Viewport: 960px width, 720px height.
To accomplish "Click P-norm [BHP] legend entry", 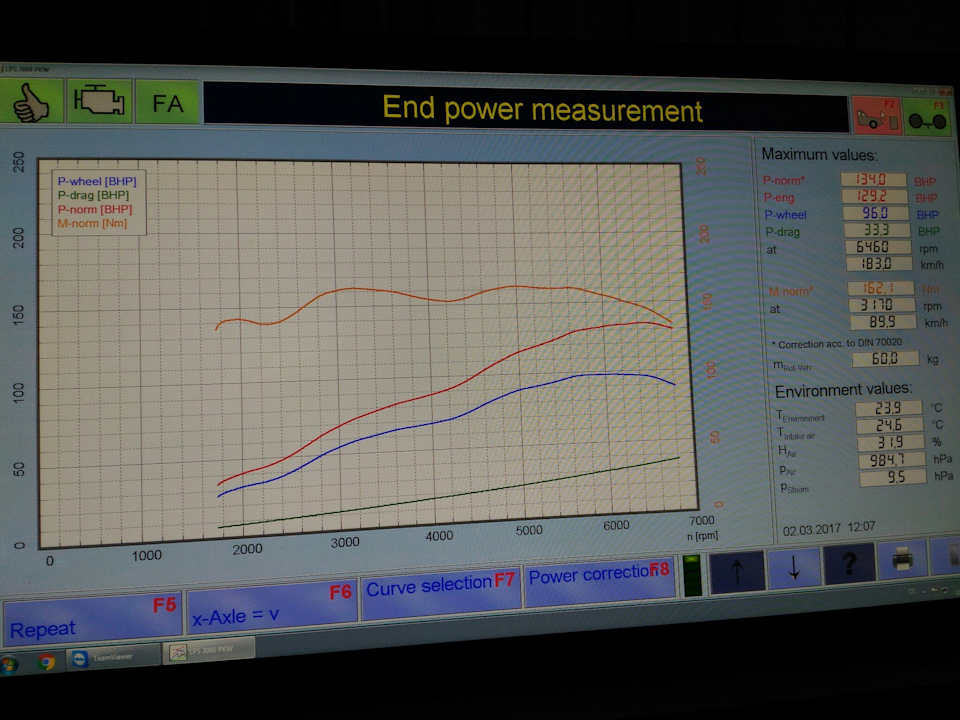I will pos(95,209).
